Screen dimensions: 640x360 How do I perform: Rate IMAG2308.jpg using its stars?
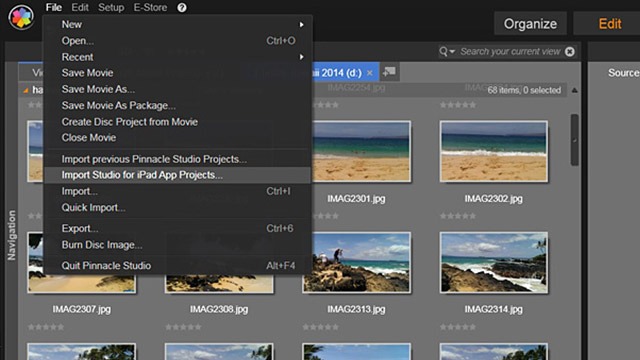click(x=184, y=327)
